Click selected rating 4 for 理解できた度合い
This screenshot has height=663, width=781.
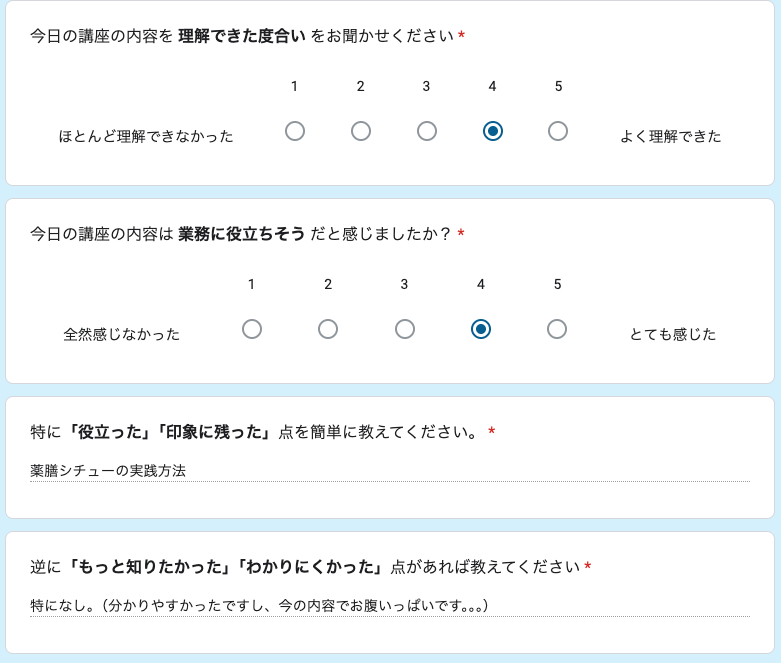pos(492,131)
